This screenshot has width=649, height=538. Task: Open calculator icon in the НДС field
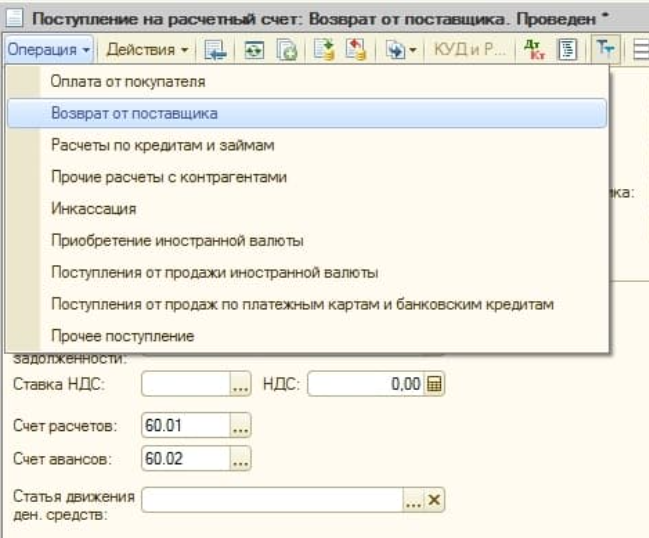click(435, 384)
